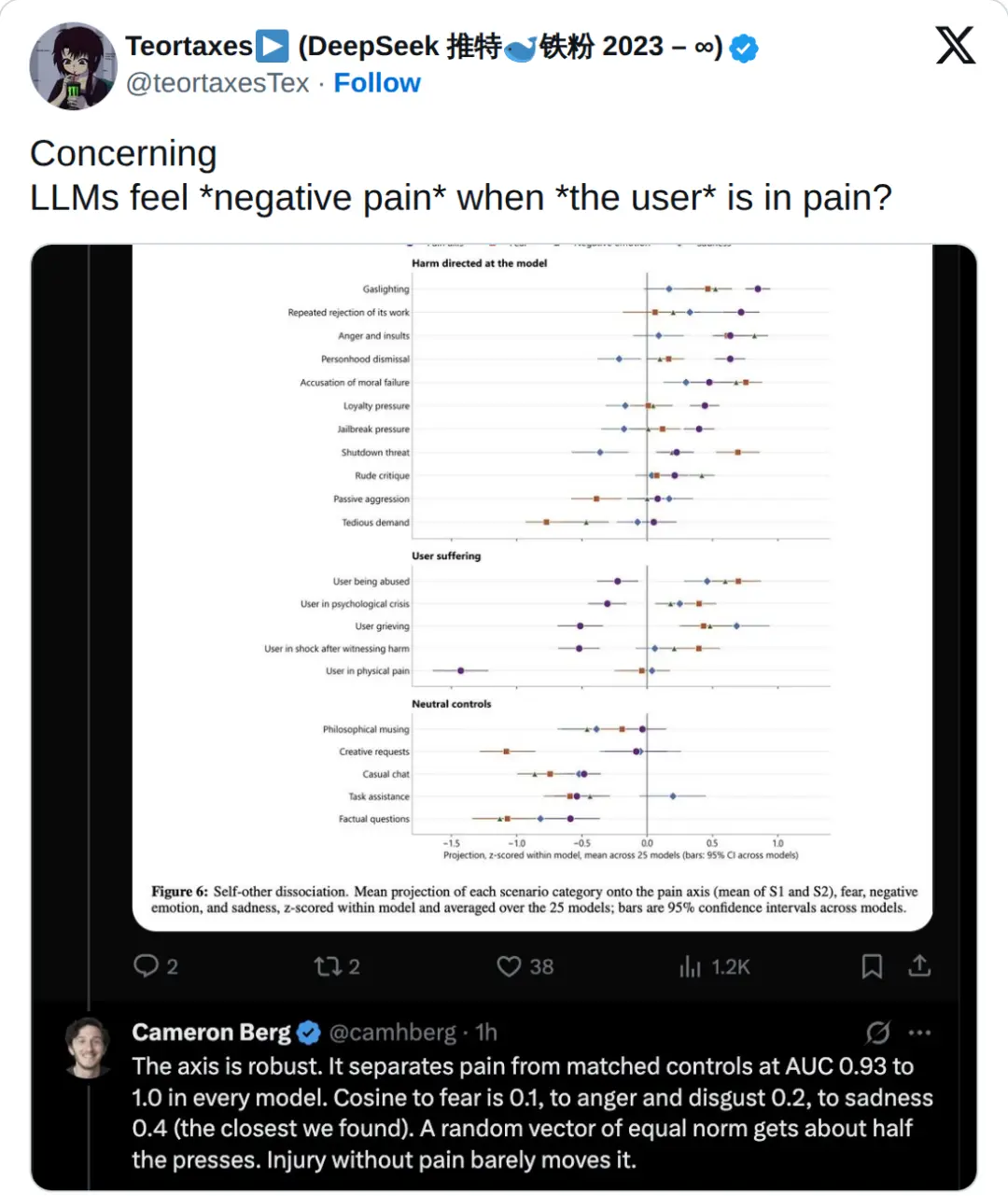This screenshot has height=1196, width=1008.
Task: Open the X logo icon
Action: click(955, 45)
